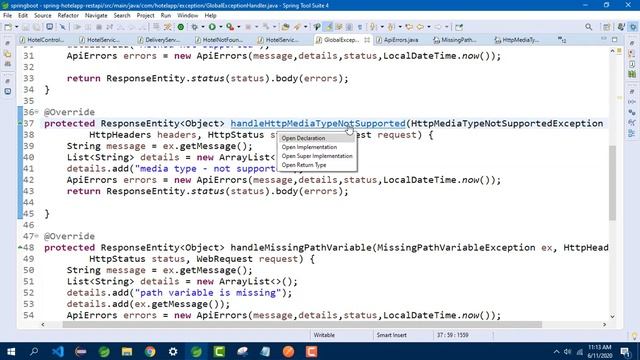
Task: Select the Spring perspective icon
Action: pos(633,27)
